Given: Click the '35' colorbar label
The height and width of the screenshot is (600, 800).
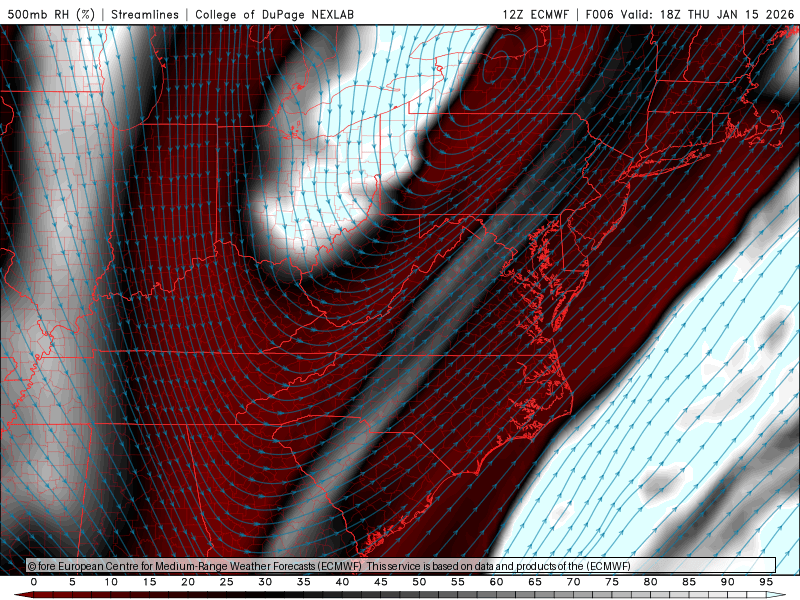Looking at the screenshot, I should click(304, 582).
